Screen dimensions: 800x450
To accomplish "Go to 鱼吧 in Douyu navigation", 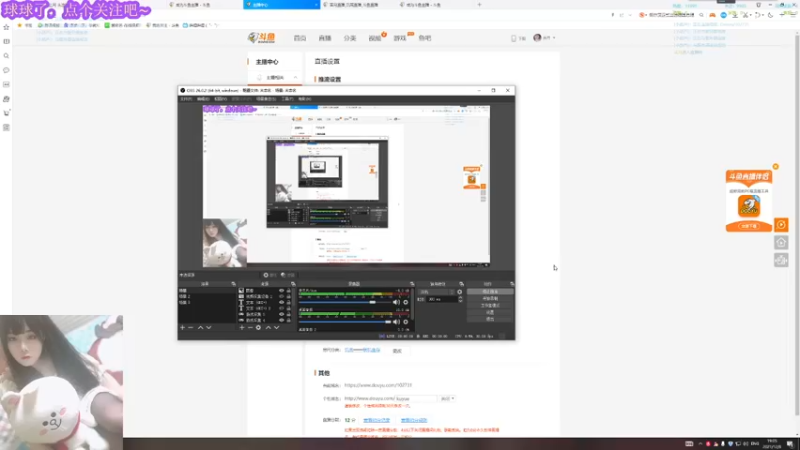I will (425, 38).
